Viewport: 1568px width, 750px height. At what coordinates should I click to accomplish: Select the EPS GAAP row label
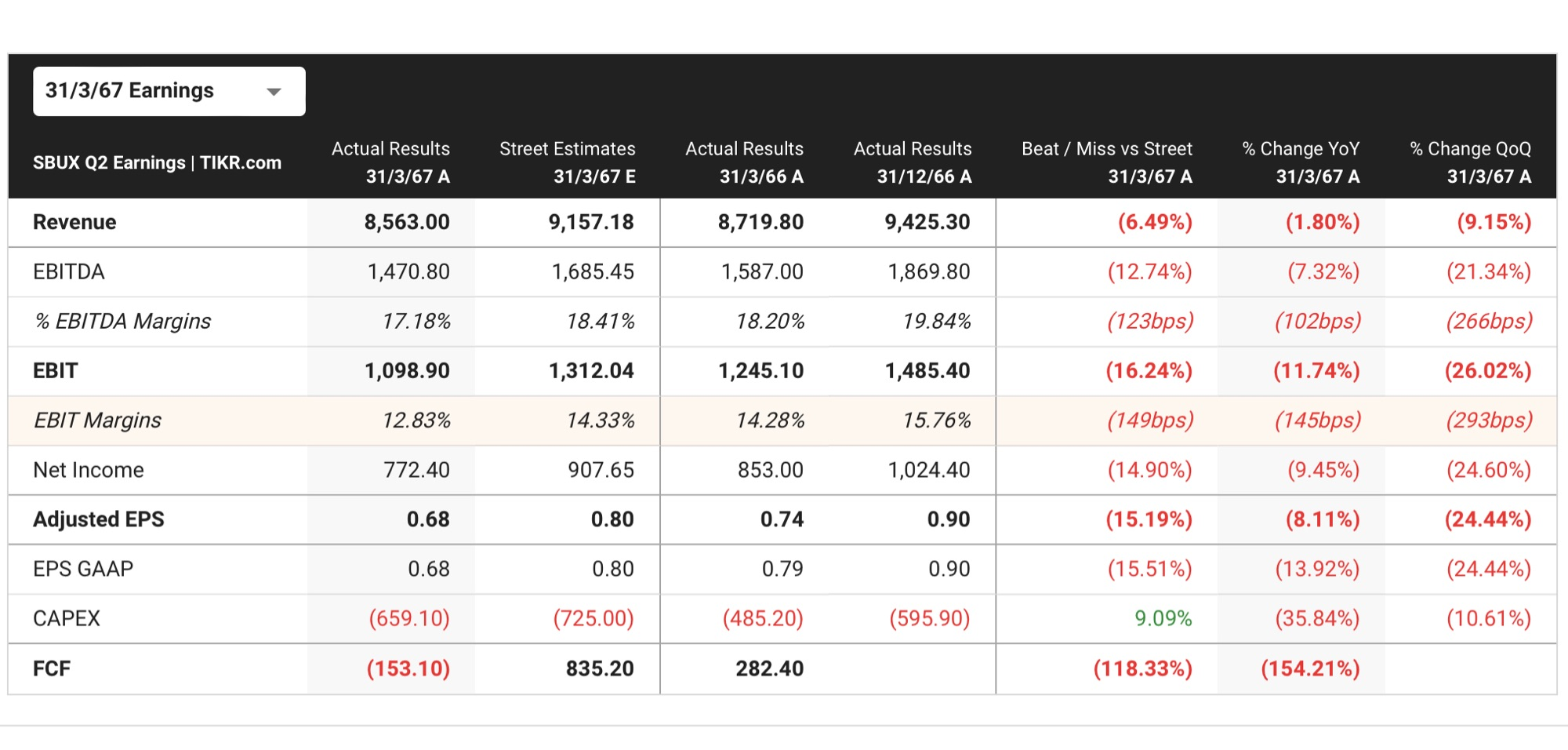[83, 569]
